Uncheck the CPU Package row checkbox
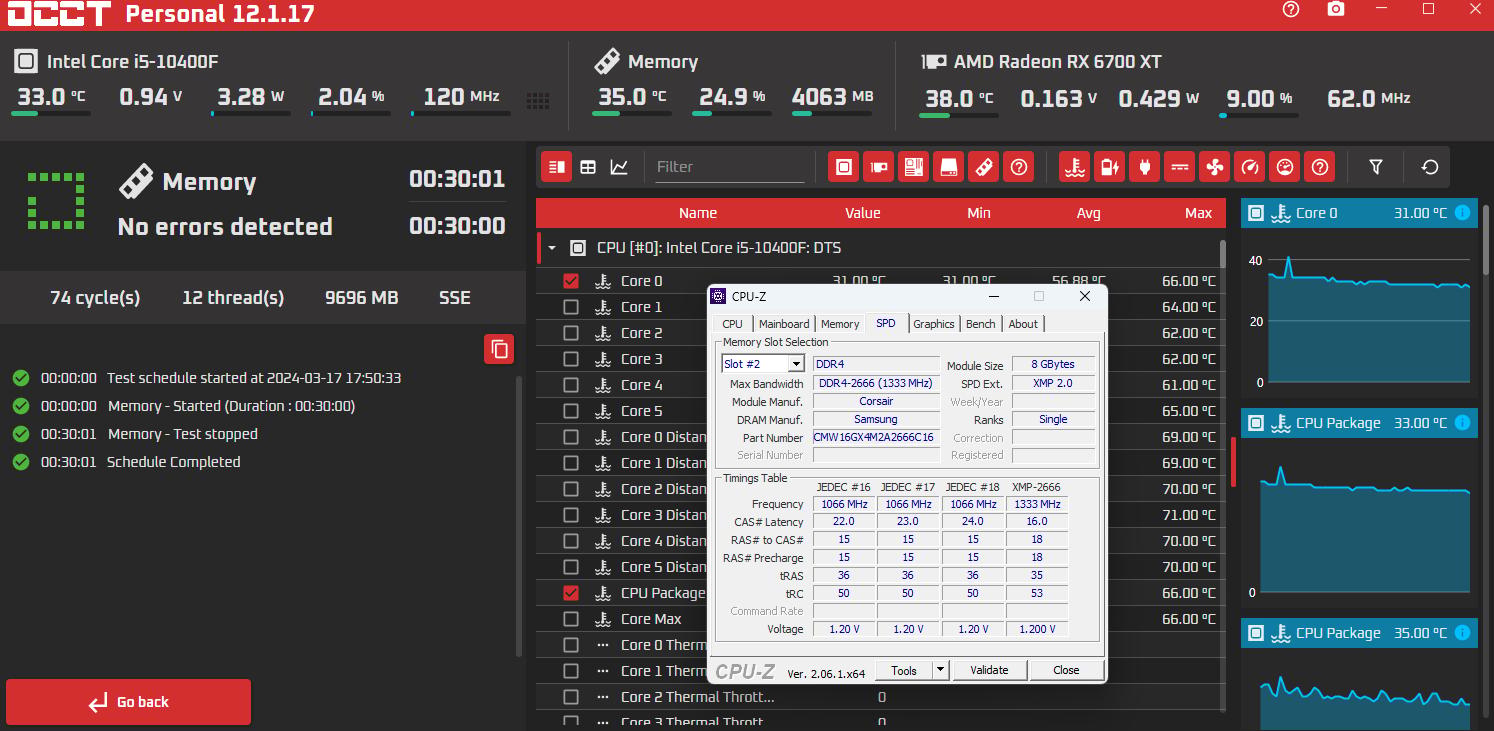 (x=571, y=593)
